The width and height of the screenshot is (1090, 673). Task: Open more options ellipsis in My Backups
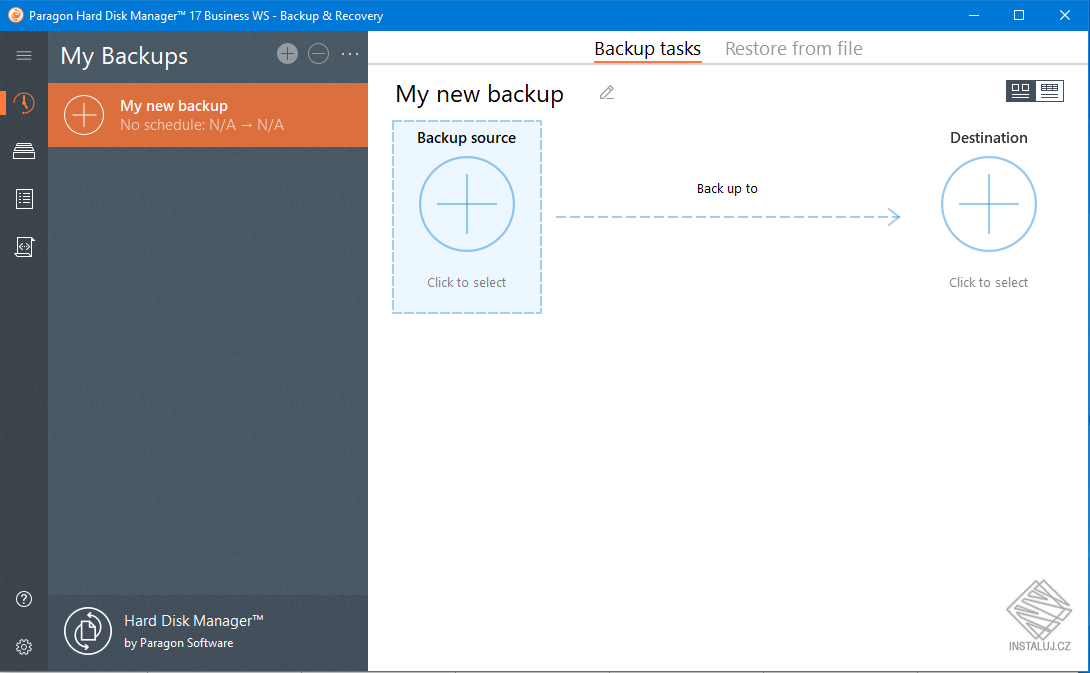click(350, 54)
